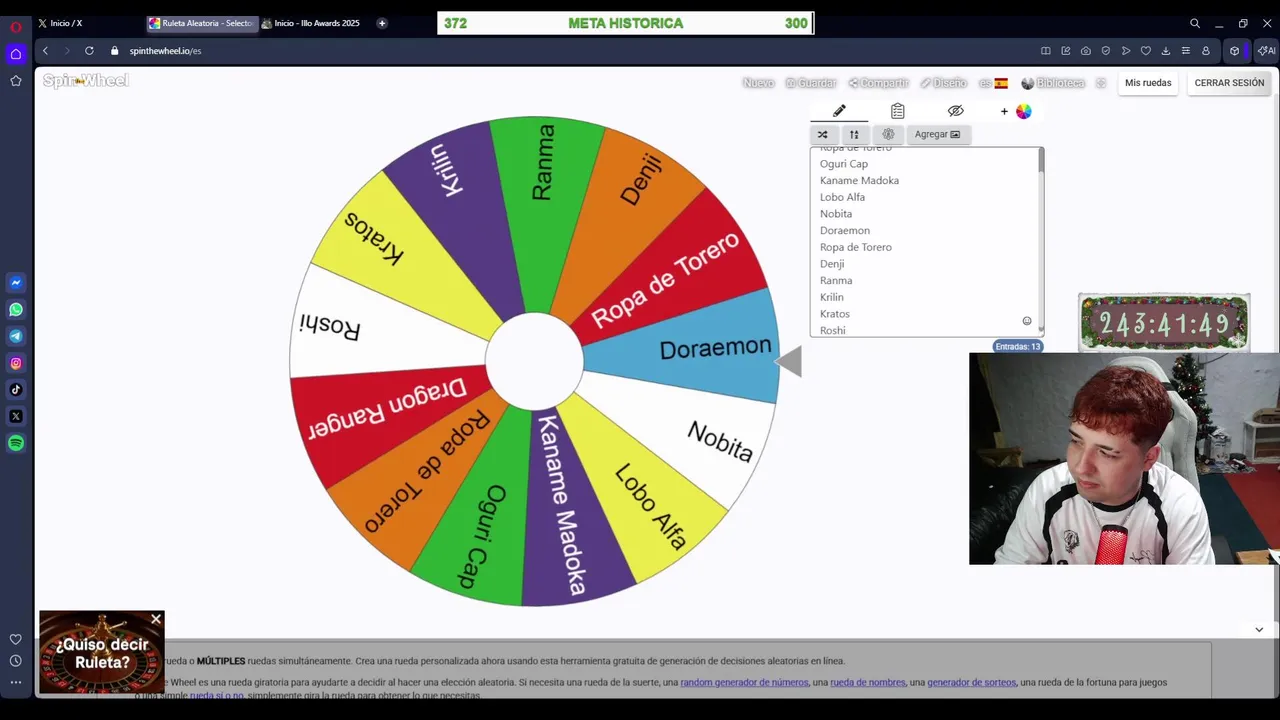Follow the rueda de nombres link
Image resolution: width=1280 pixels, height=720 pixels.
click(868, 682)
